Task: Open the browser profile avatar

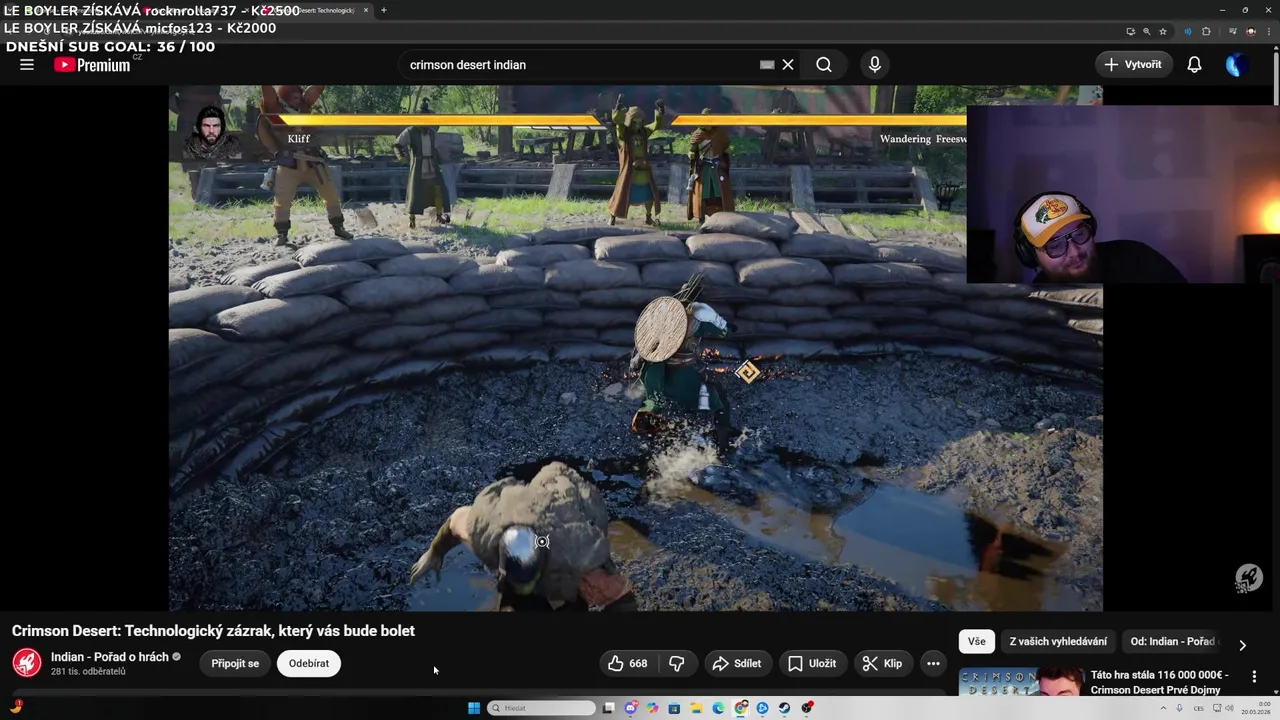Action: point(1250,31)
